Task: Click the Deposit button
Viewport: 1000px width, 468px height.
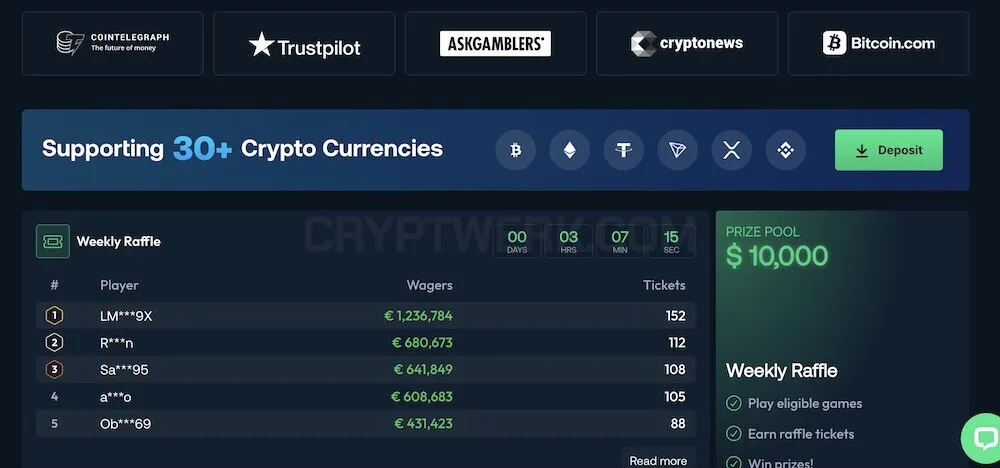Action: tap(888, 150)
